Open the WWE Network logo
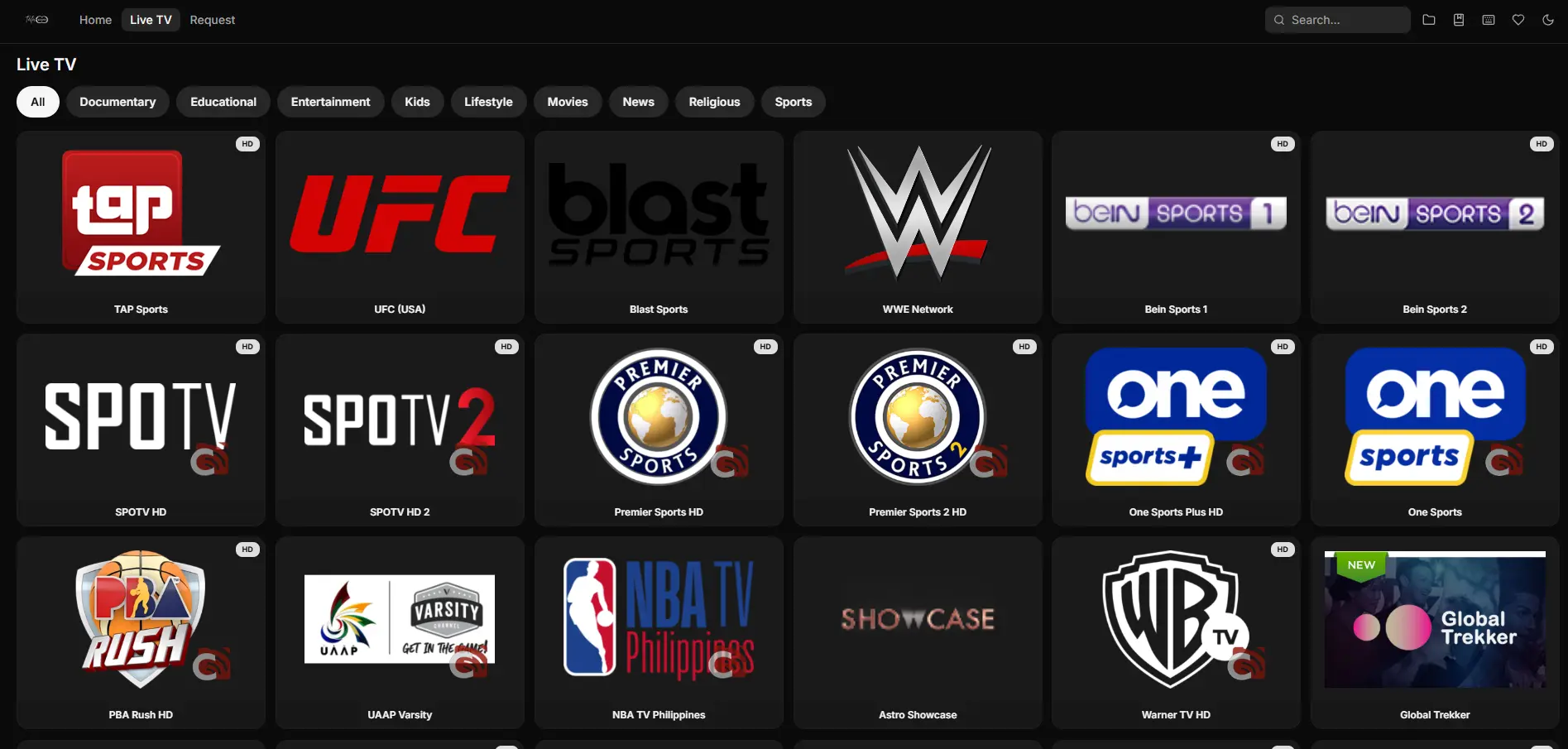 tap(918, 213)
